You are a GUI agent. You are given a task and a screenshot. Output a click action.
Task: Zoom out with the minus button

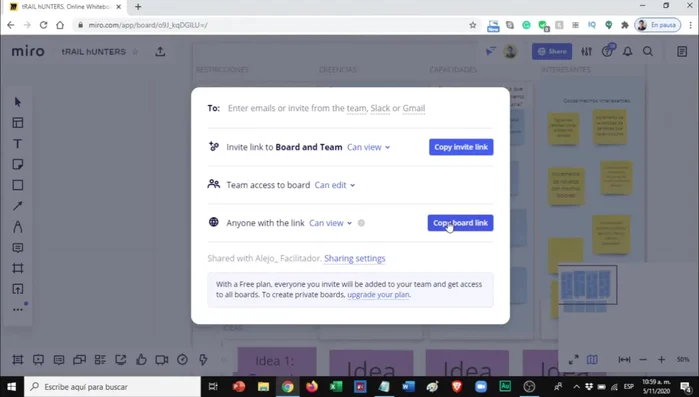[x=643, y=360]
